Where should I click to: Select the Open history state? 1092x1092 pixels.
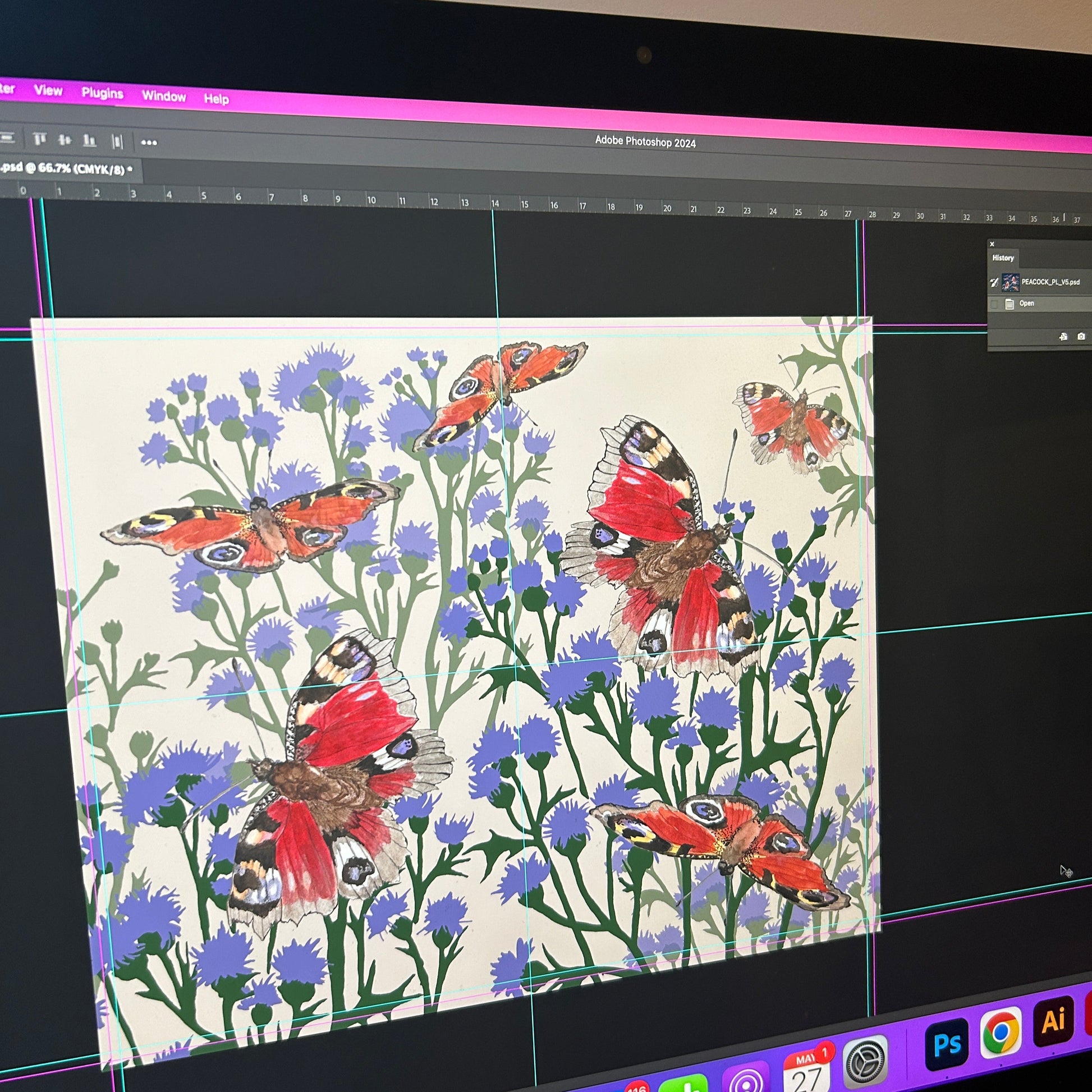click(x=1026, y=304)
